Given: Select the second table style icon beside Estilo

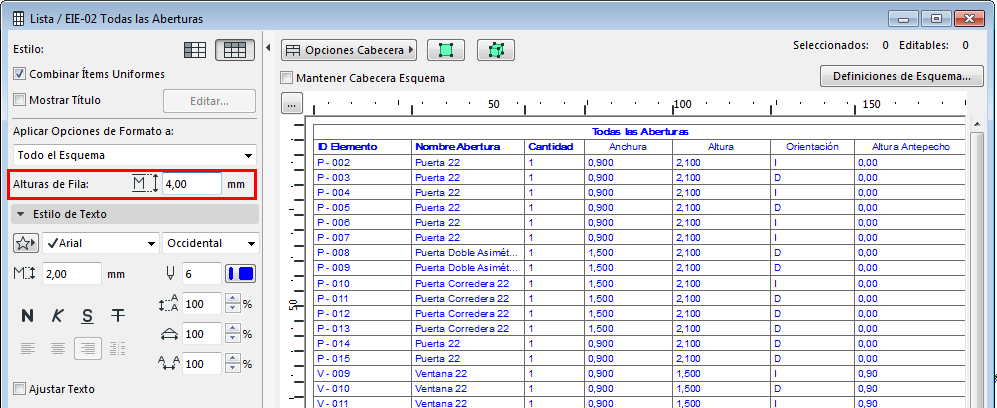Looking at the screenshot, I should coord(235,50).
